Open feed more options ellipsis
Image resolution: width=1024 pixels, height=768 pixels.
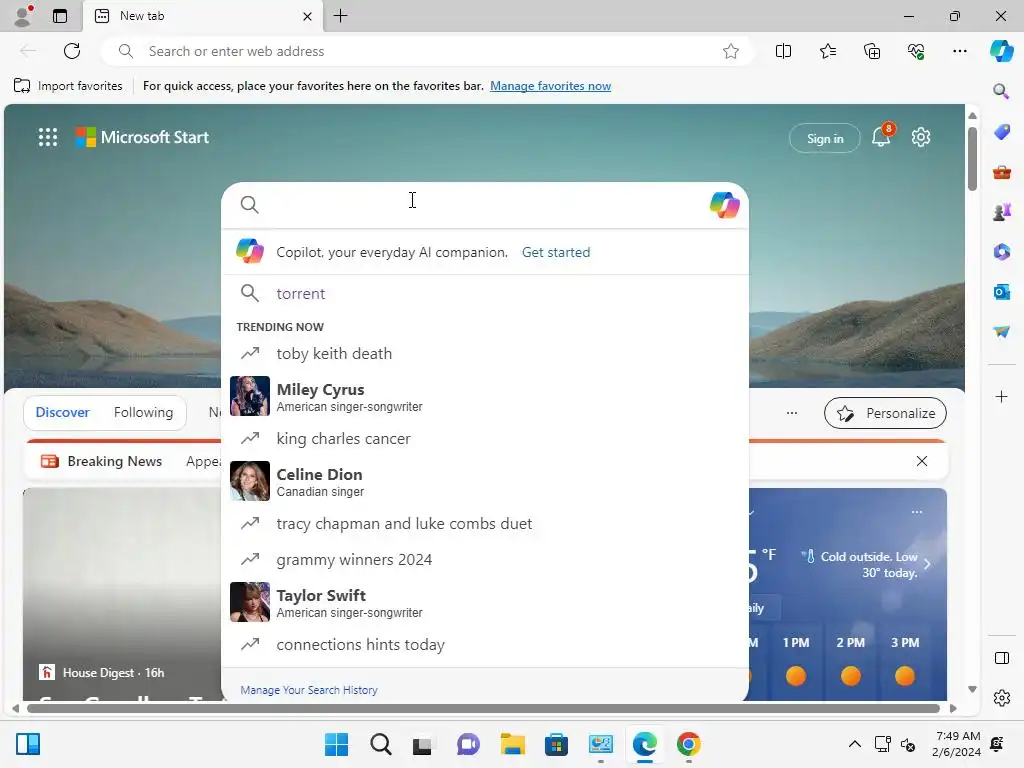792,413
